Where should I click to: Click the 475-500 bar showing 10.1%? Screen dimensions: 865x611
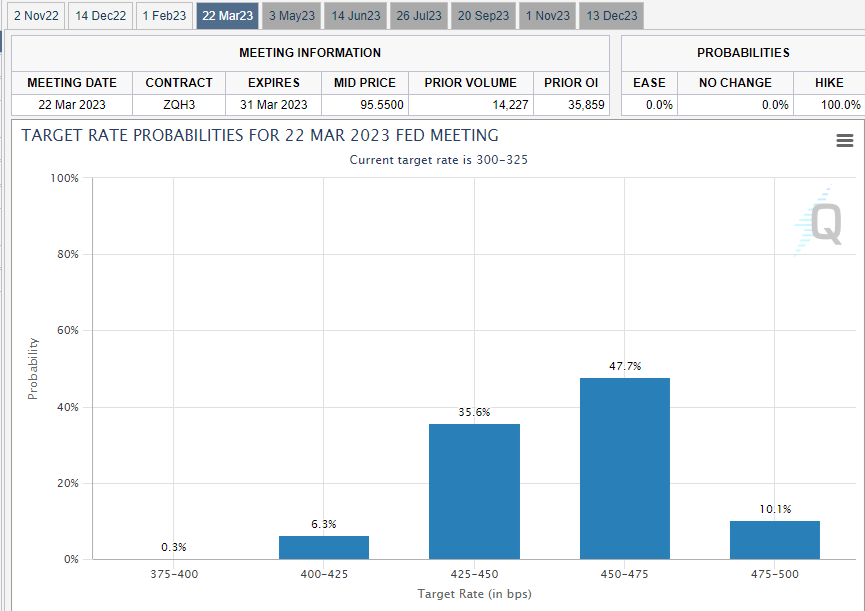click(x=775, y=540)
